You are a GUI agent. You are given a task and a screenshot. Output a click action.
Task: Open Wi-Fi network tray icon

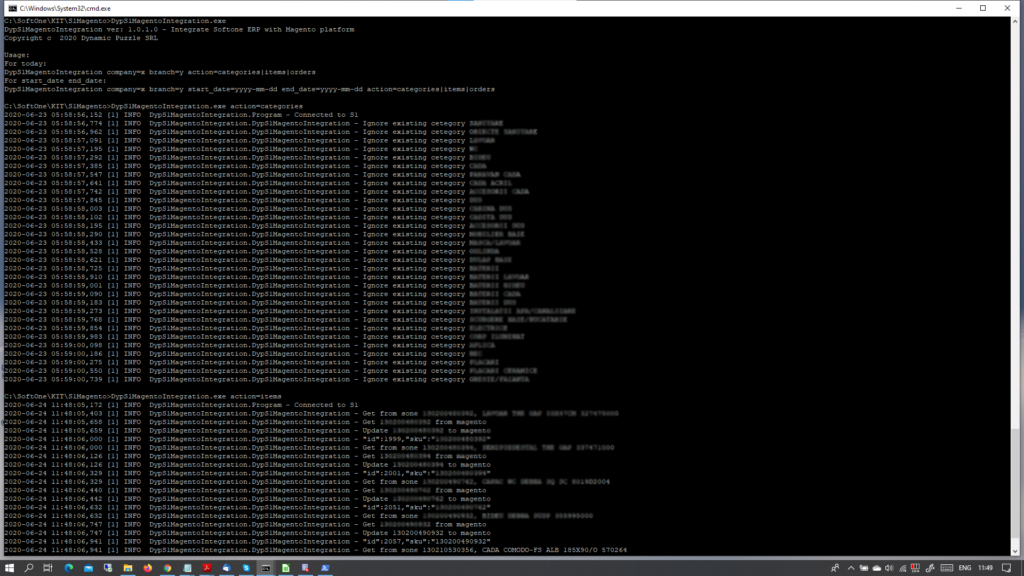pyautogui.click(x=903, y=568)
